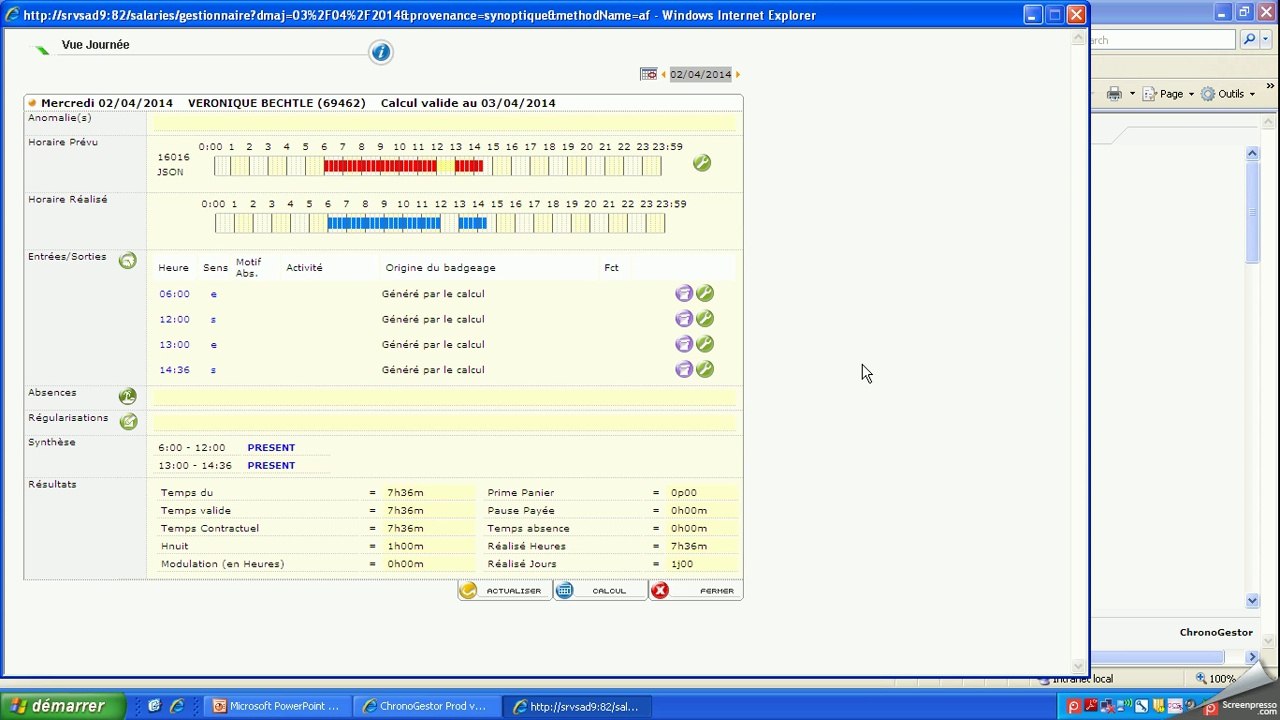Click the blue realized schedule bar
This screenshot has height=720, width=1280.
(x=407, y=223)
